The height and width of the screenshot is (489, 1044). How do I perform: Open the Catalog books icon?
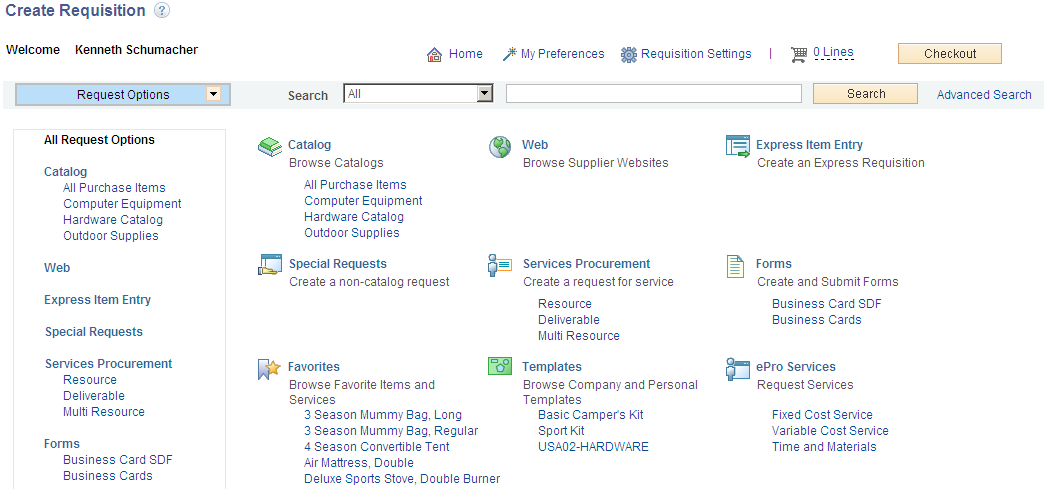coord(270,147)
